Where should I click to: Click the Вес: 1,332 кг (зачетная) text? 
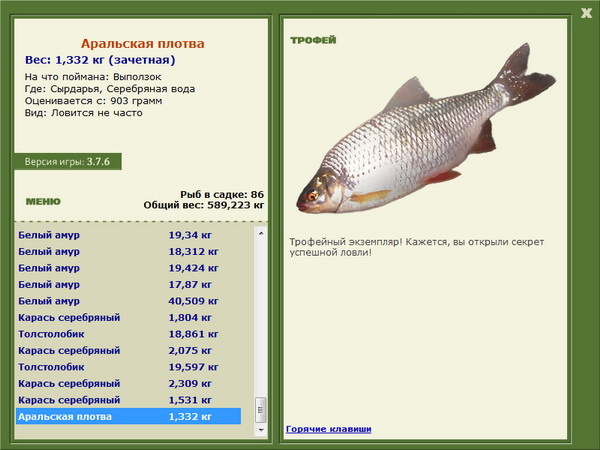click(100, 60)
